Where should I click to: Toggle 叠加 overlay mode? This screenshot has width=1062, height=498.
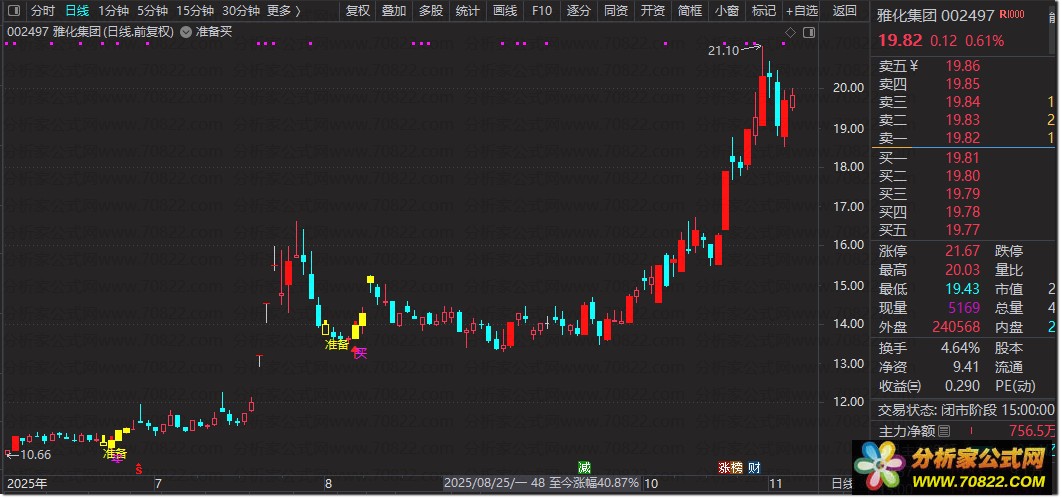coord(394,10)
